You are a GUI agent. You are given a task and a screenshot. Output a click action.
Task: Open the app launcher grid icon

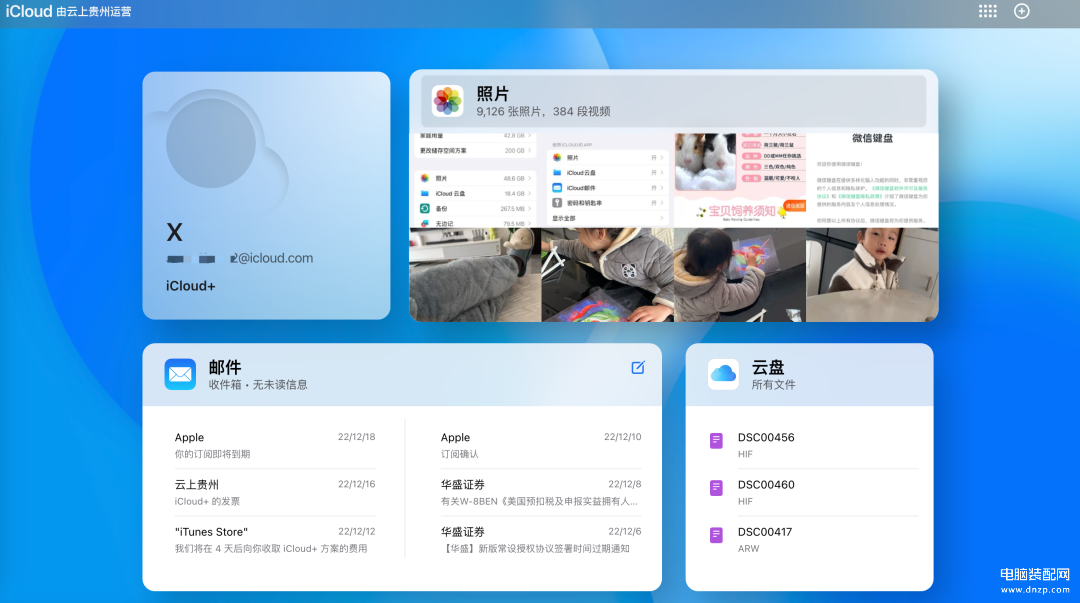pos(988,11)
